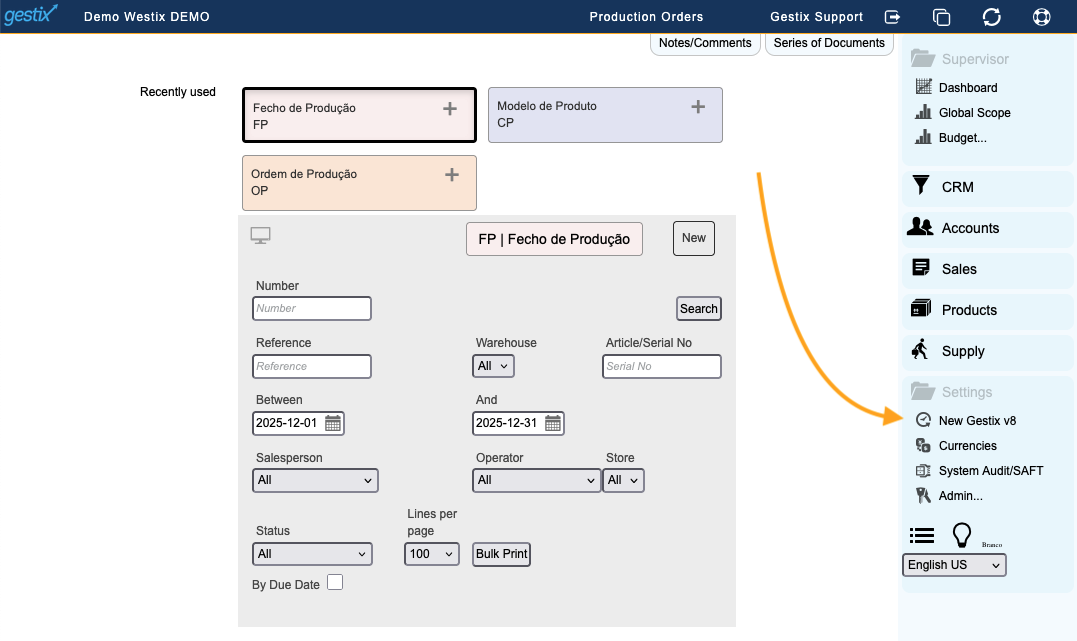Open the Status dropdown

312,554
